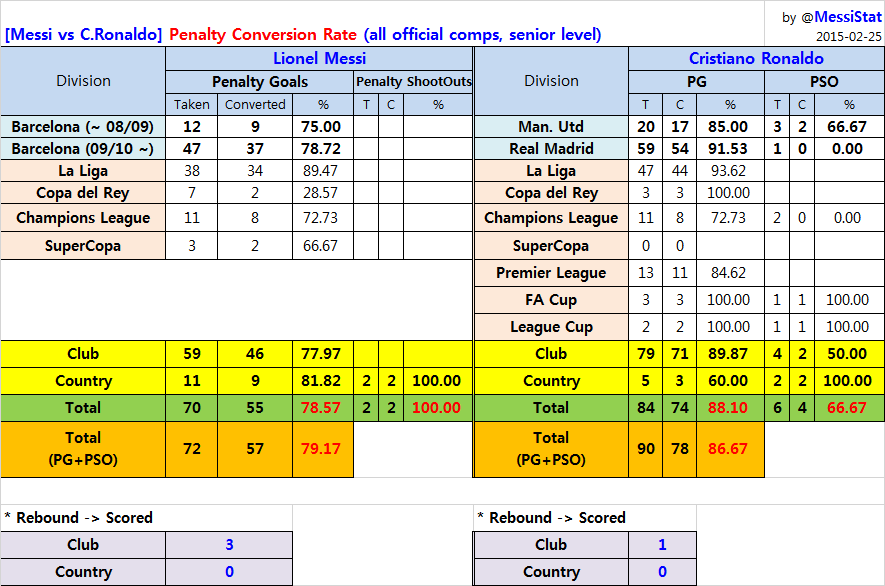885x586 pixels.
Task: Select the 'Barcelona (09/10 ~)' row label
Action: pos(83,148)
